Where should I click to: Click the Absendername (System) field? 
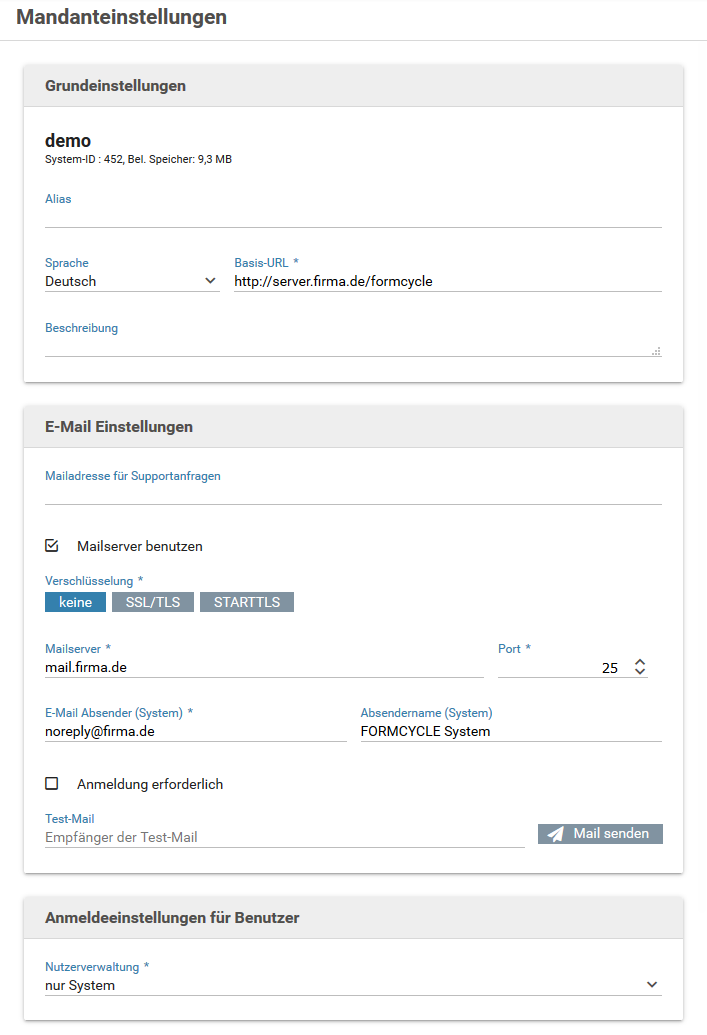click(511, 731)
